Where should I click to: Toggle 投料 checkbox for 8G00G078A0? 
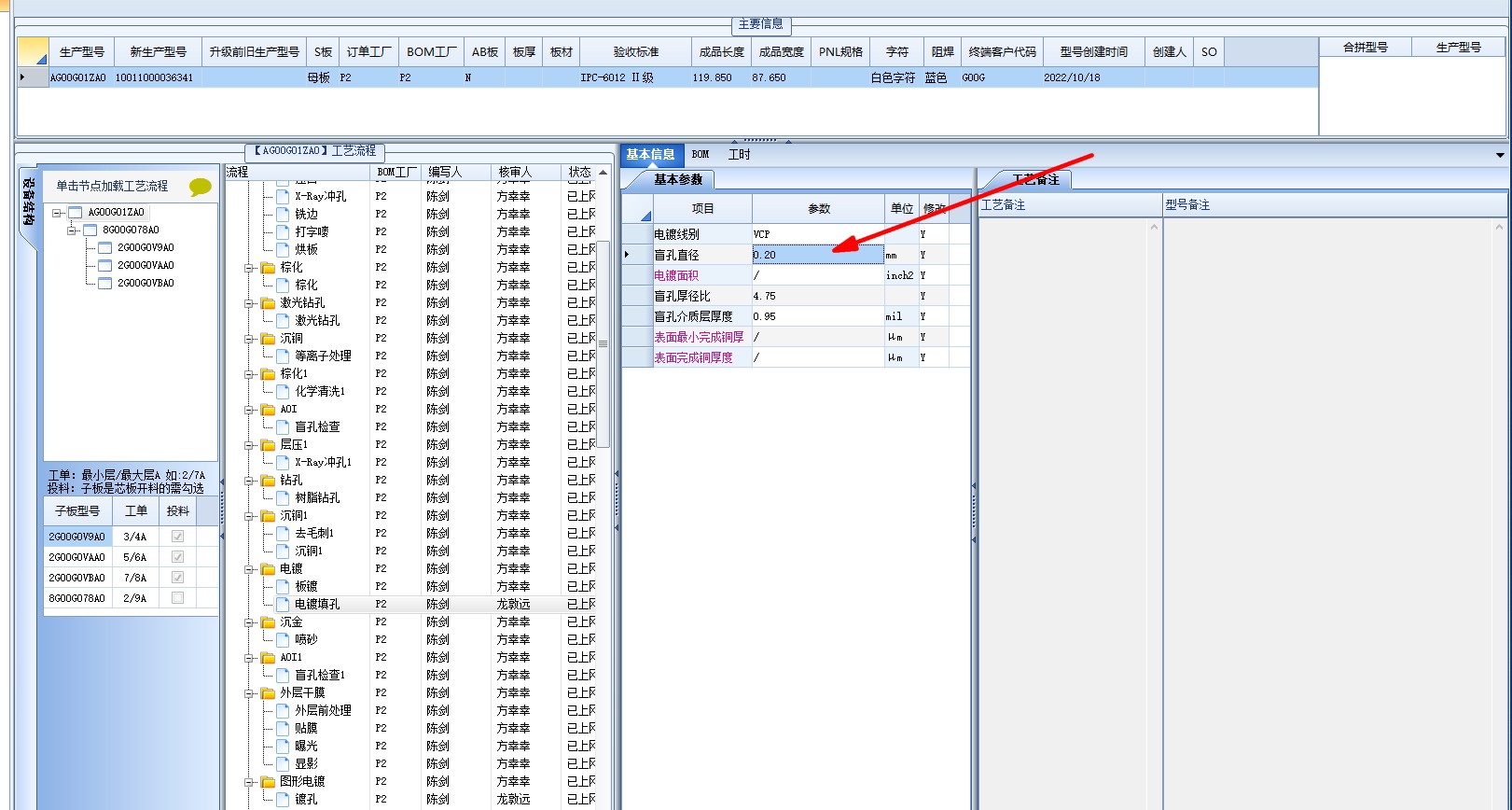177,598
